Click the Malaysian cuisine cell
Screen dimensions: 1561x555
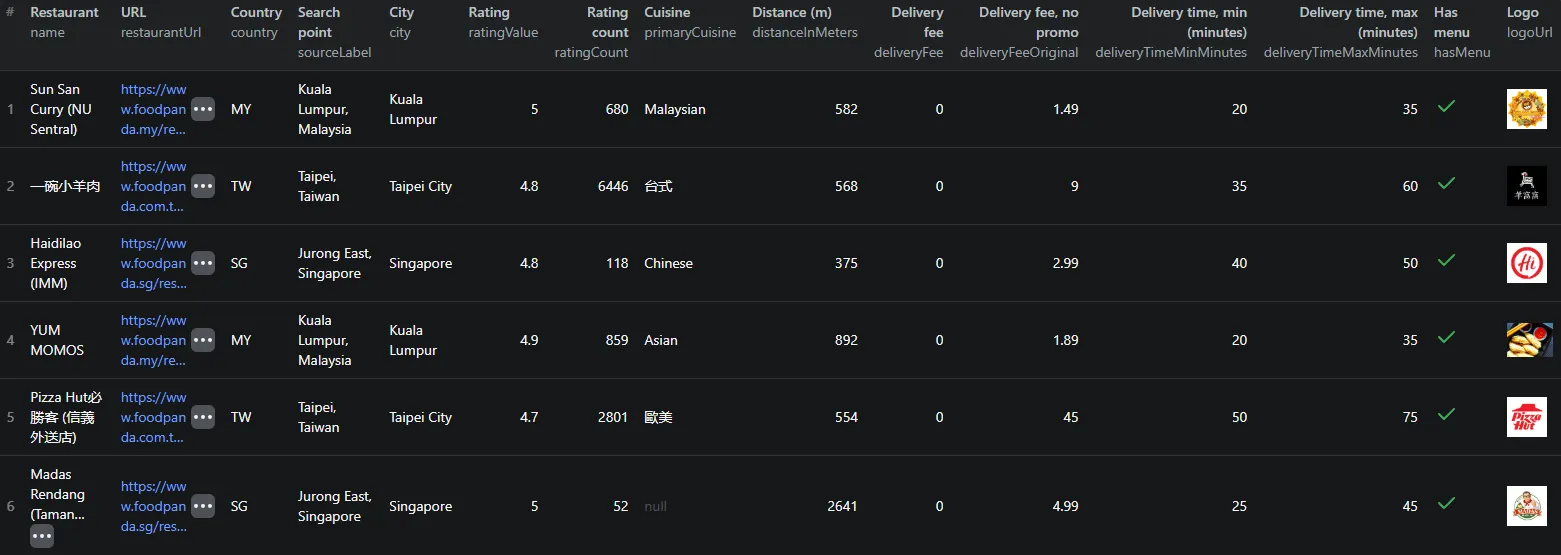tap(675, 109)
